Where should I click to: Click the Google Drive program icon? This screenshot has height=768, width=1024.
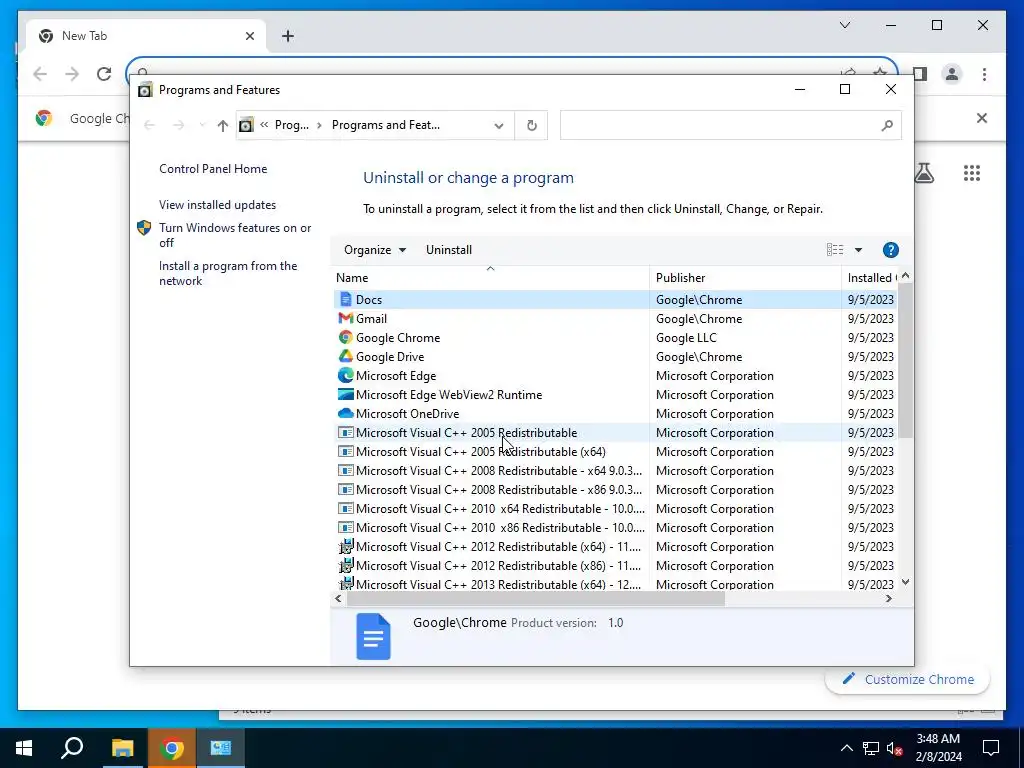345,357
